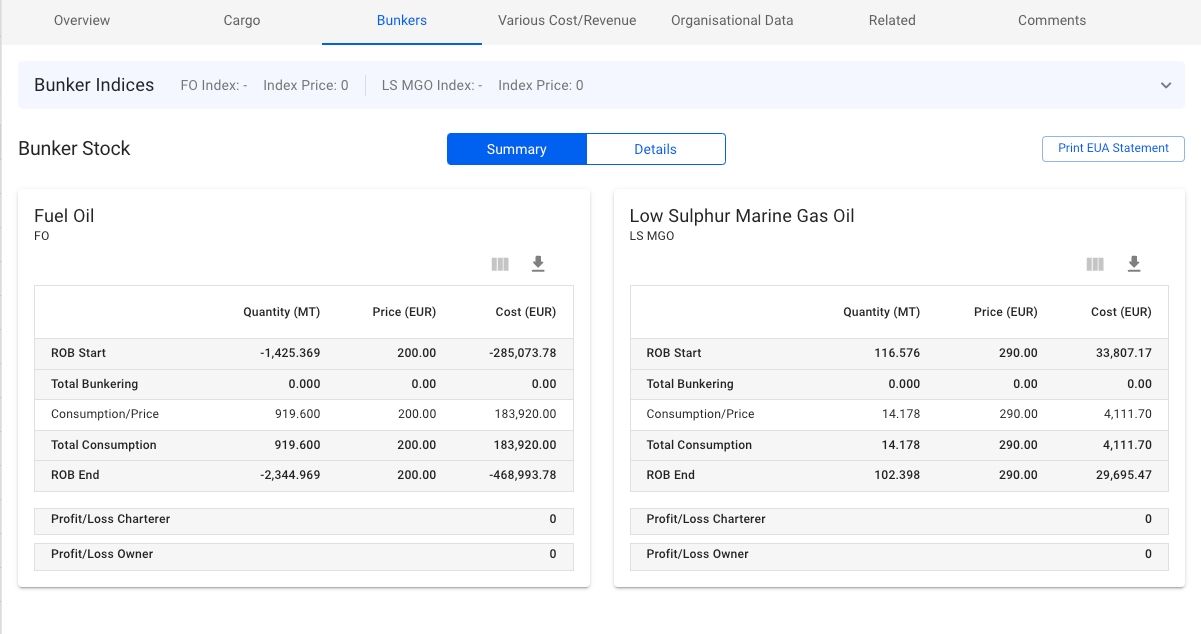Expand the Bunker Indices panel
This screenshot has width=1201, height=634.
[1165, 86]
